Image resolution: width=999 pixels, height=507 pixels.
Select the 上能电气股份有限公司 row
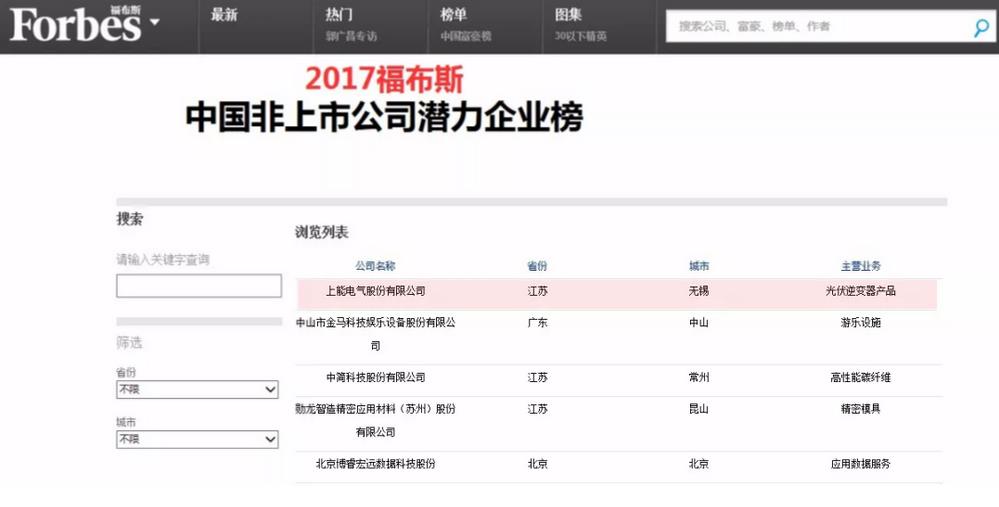click(x=375, y=291)
